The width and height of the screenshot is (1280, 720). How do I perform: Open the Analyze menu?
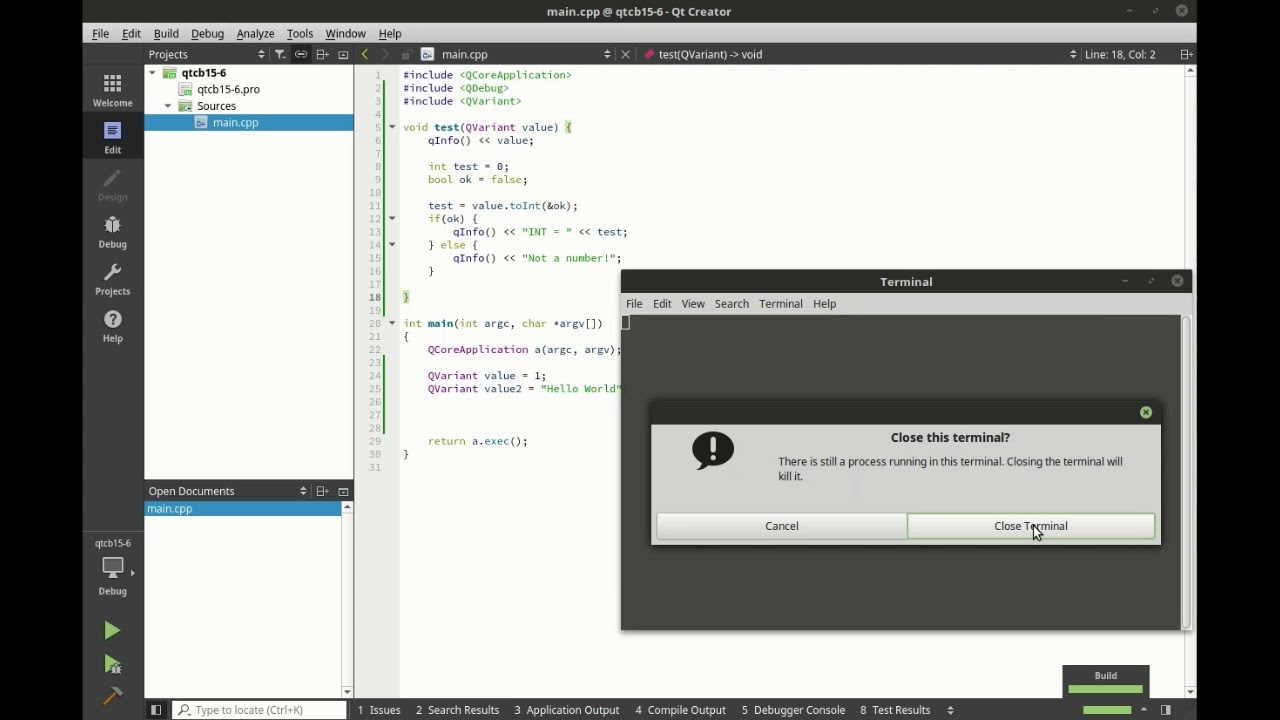click(x=255, y=33)
